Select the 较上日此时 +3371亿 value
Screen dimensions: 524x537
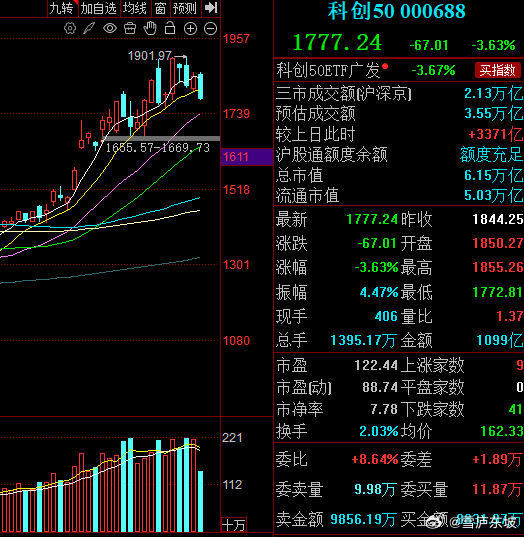(495, 134)
